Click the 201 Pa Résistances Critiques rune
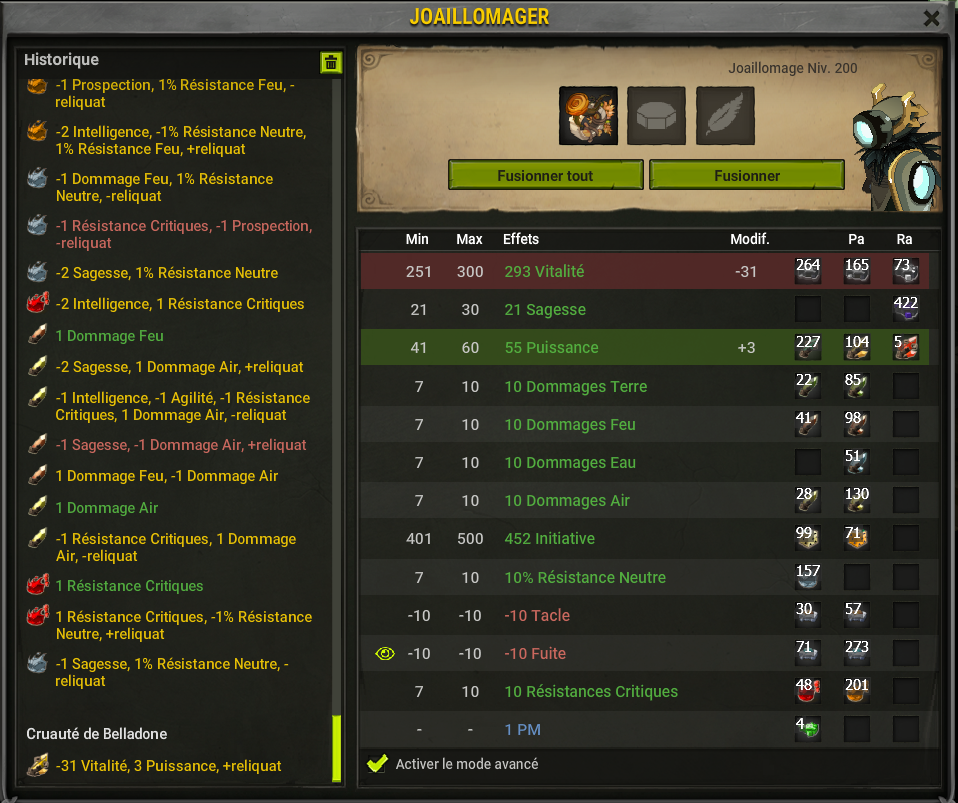The image size is (958, 803). pos(857,691)
